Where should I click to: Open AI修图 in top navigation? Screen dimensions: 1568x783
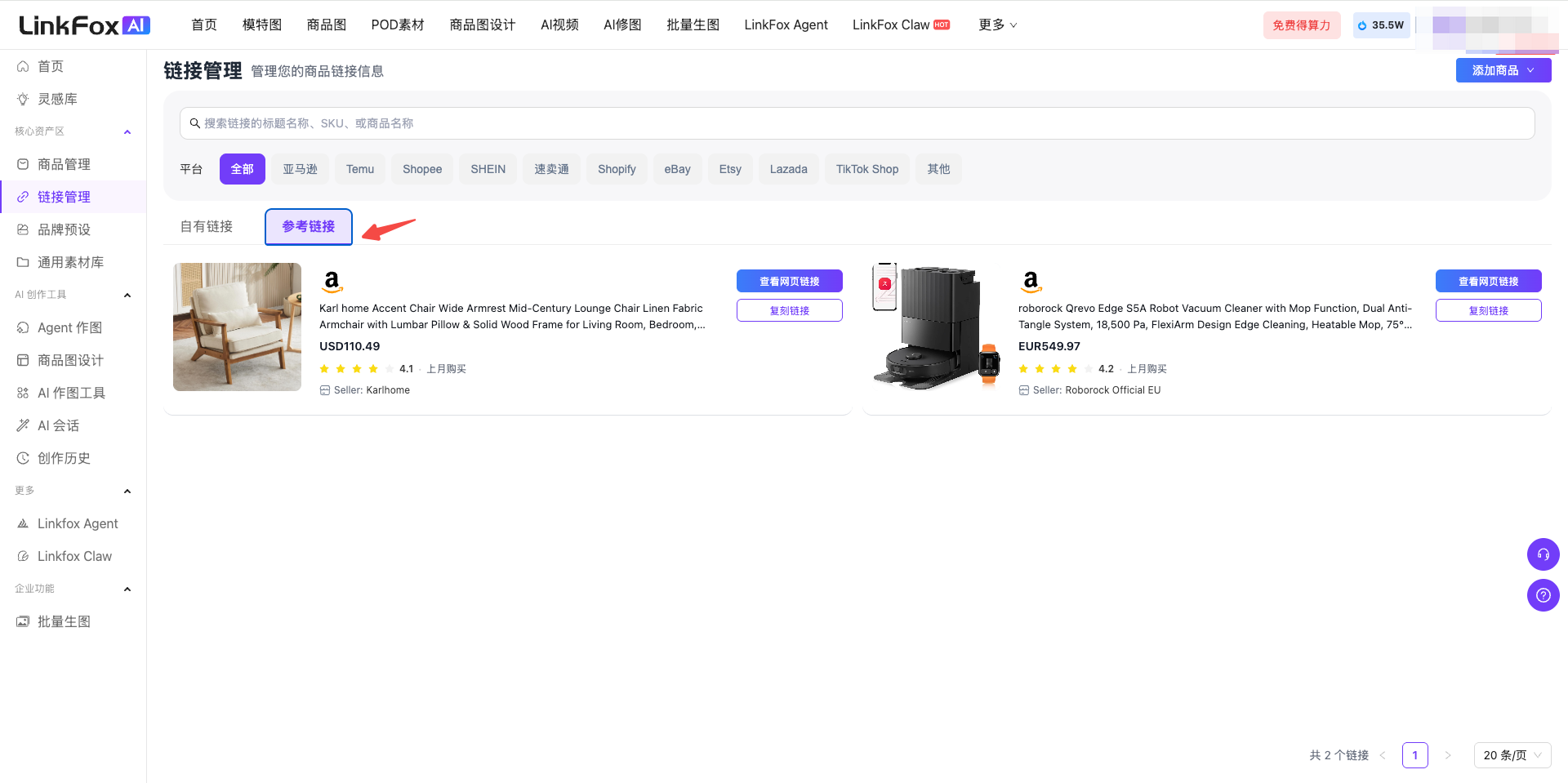[x=622, y=25]
